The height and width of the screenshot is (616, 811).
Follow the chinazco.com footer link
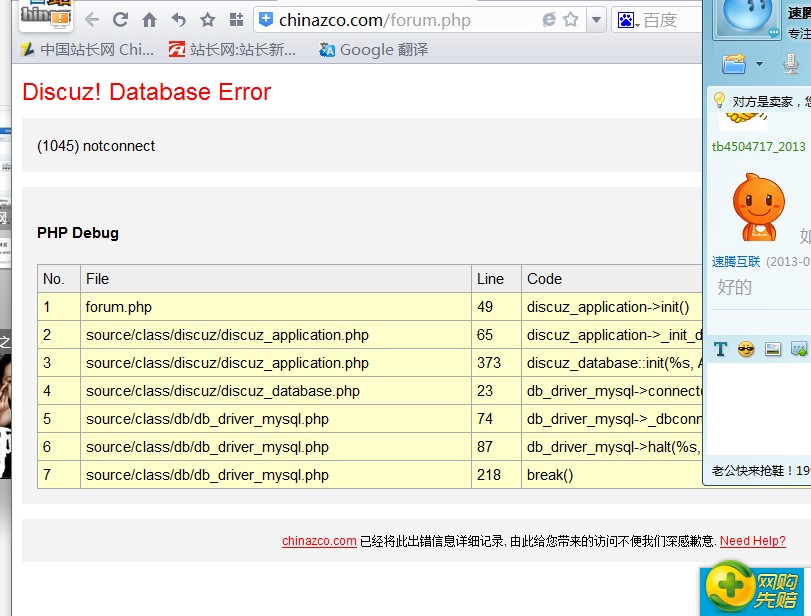319,541
